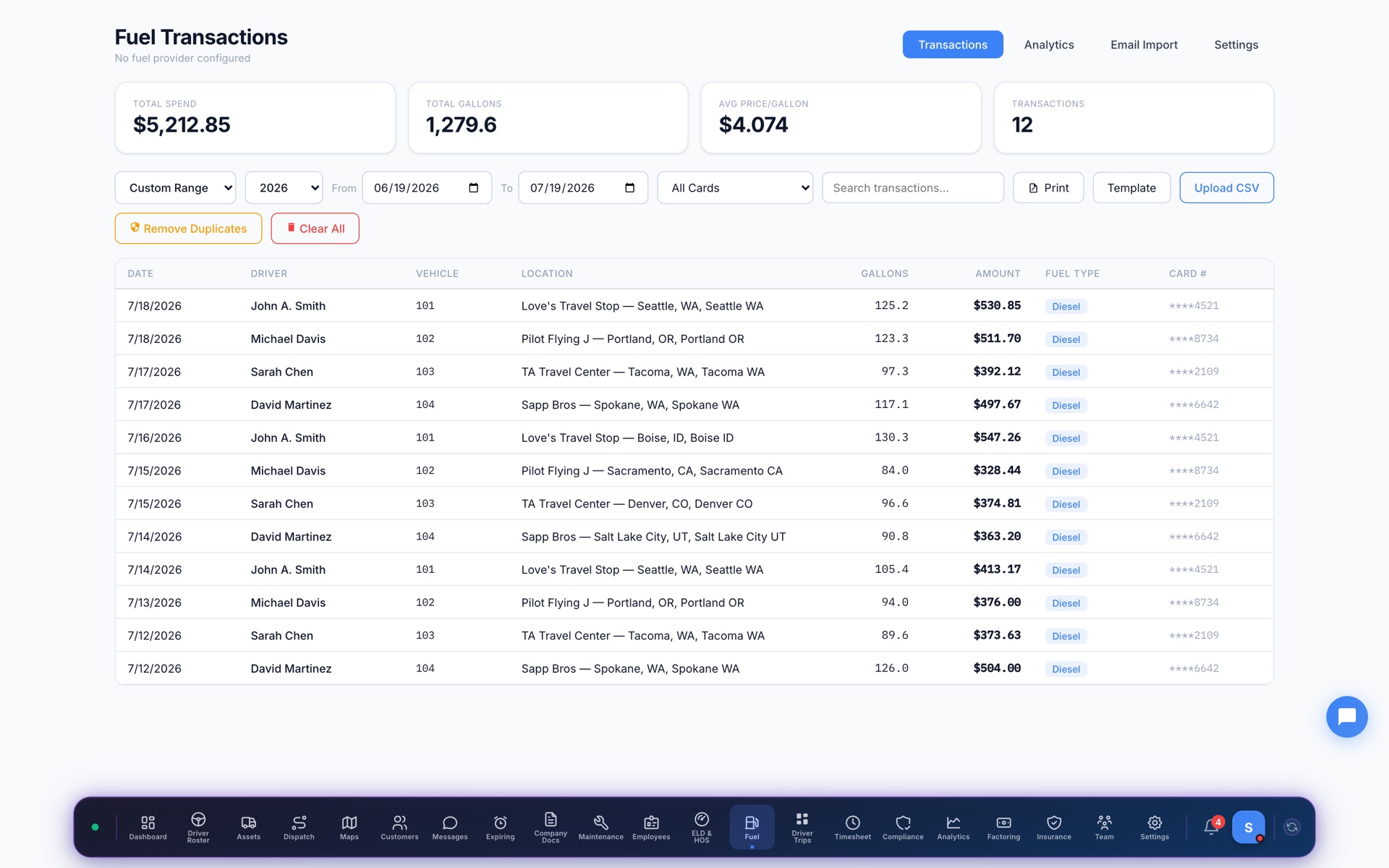Viewport: 1389px width, 868px height.
Task: Open the Settings gear in dock
Action: coord(1155,827)
